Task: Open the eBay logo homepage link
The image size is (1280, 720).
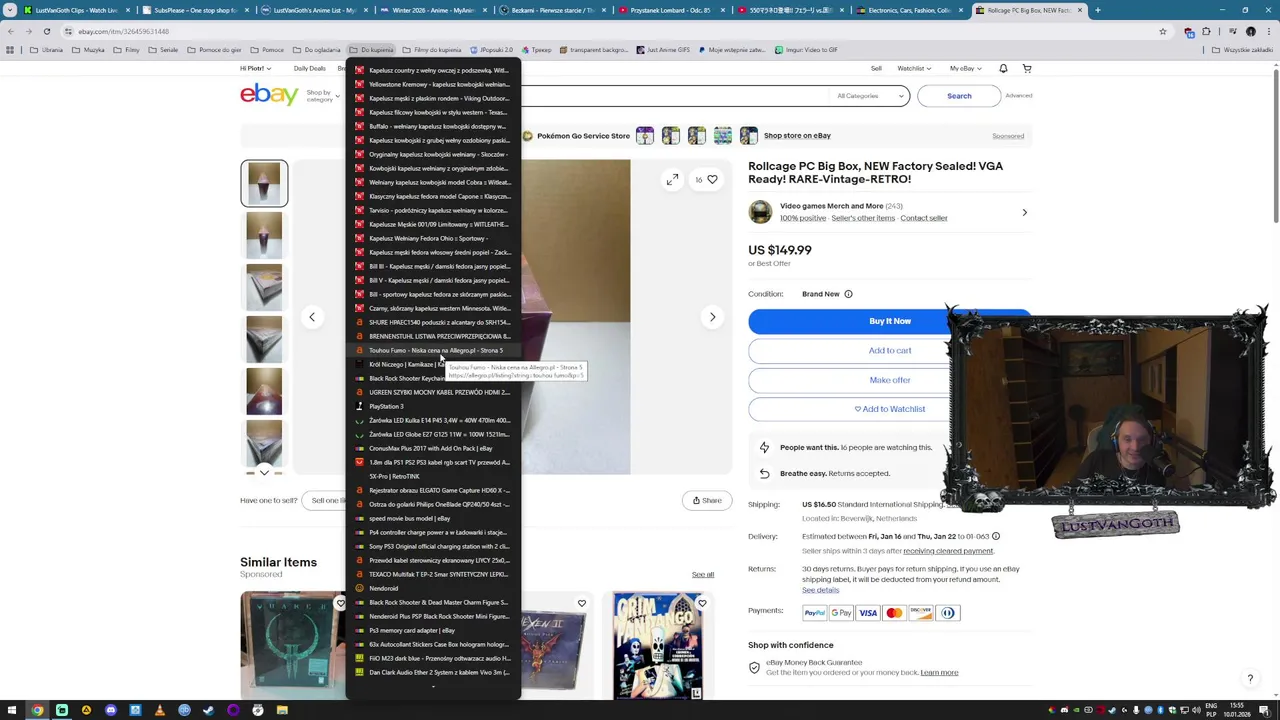Action: pos(269,95)
